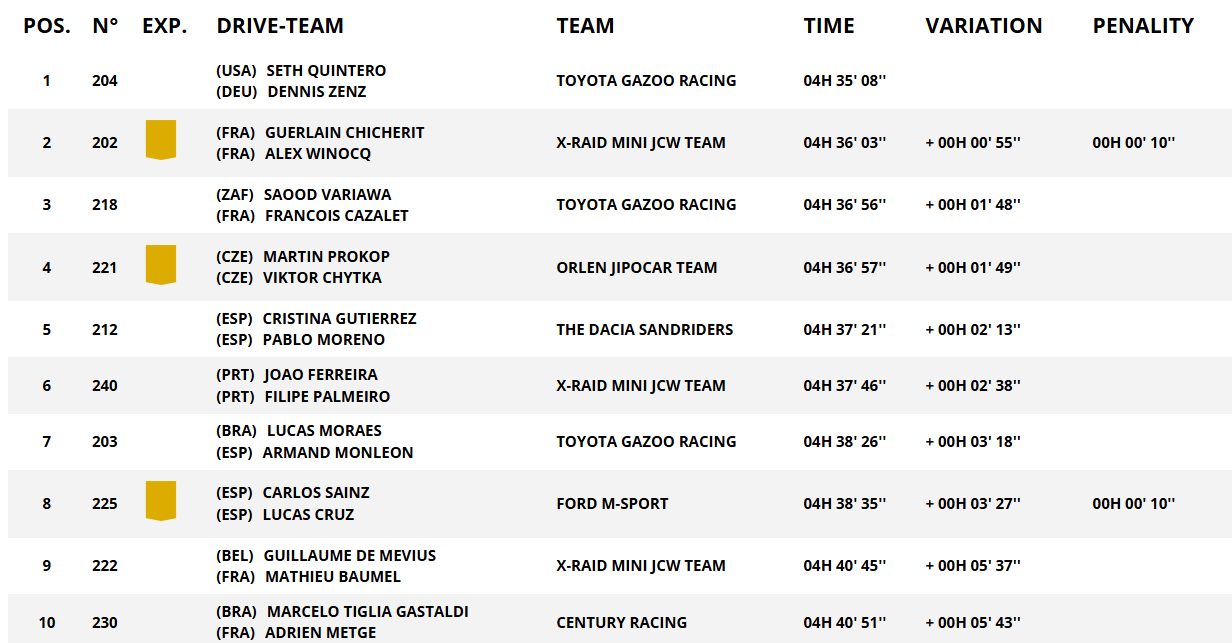Select Lucas Moraes in position seven
Image resolution: width=1232 pixels, height=643 pixels.
pyautogui.click(x=324, y=431)
